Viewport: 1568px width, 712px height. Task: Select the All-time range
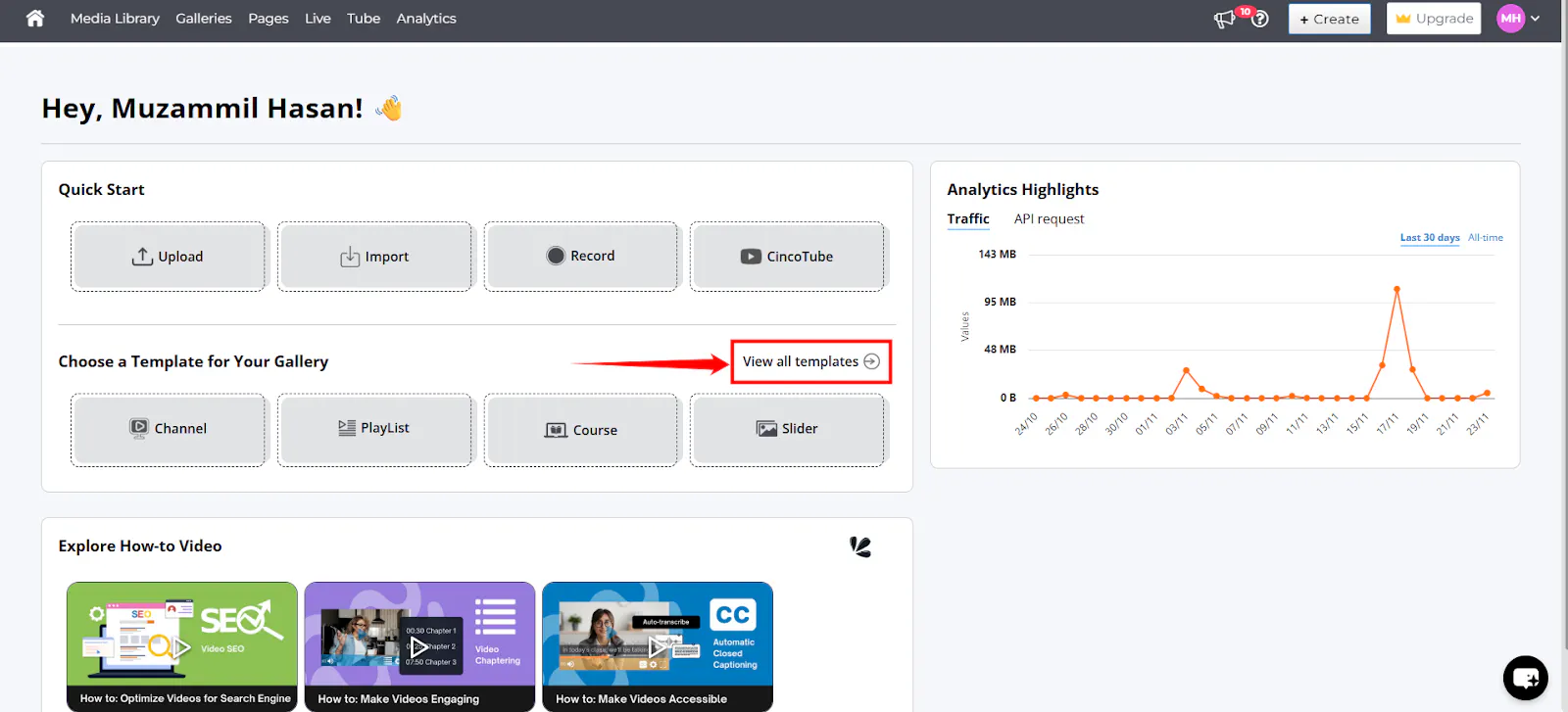(1486, 238)
